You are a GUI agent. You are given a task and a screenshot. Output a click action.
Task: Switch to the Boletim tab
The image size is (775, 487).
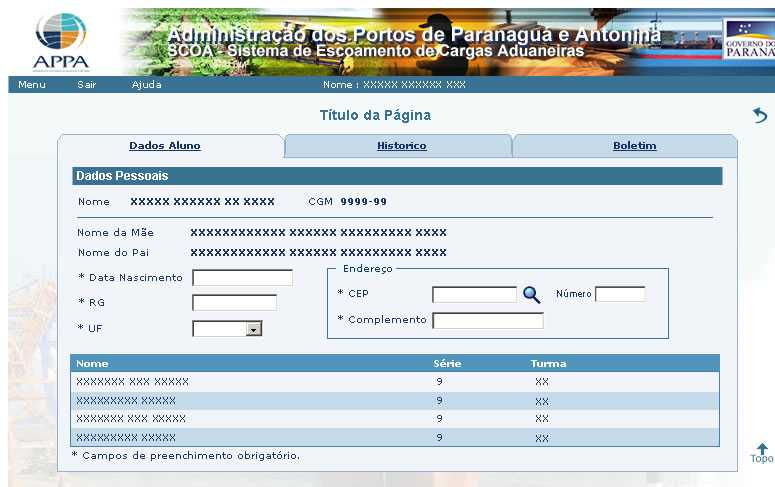[x=634, y=146]
